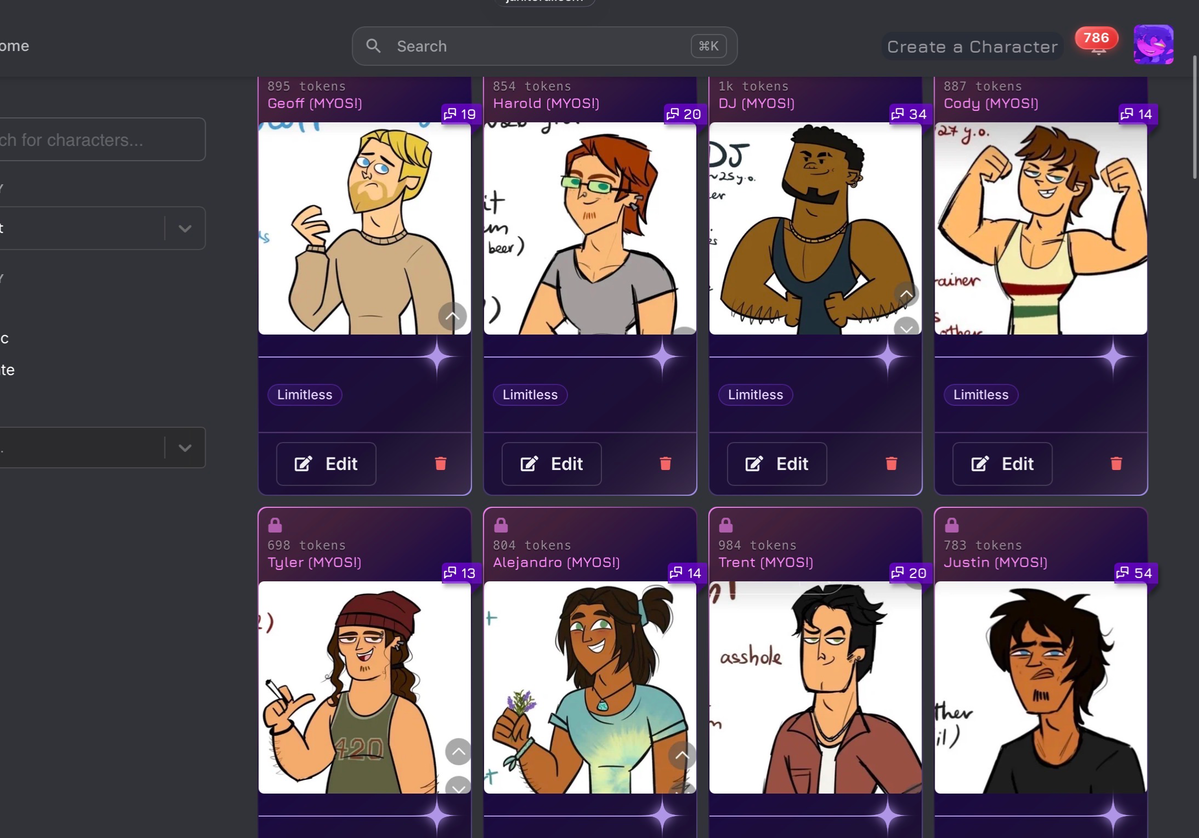This screenshot has height=838, width=1199.
Task: Click down arrow on DJ's image
Action: [x=906, y=327]
